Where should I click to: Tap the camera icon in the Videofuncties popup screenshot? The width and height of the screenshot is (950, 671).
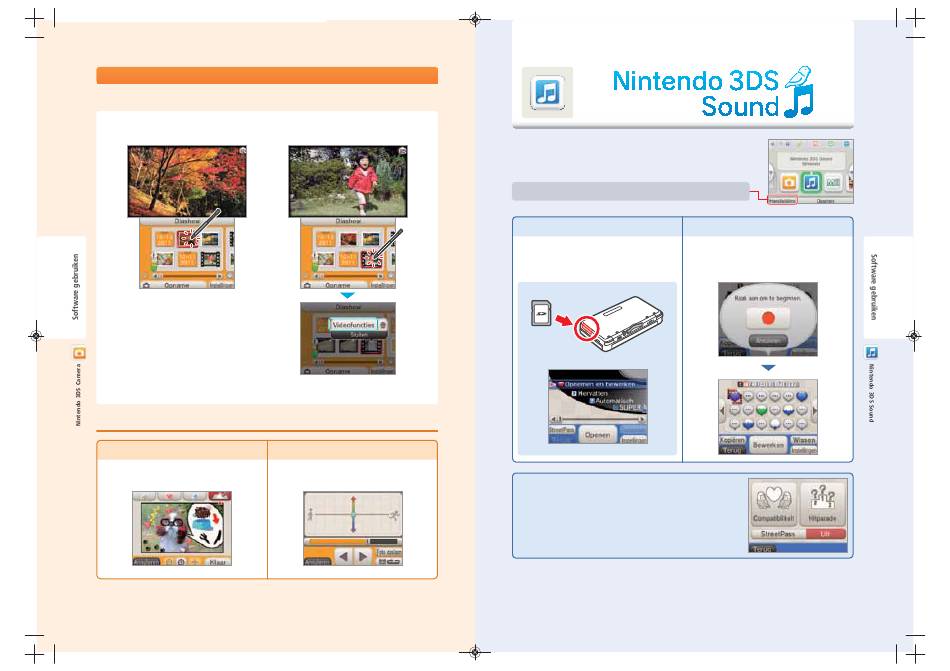click(x=307, y=371)
